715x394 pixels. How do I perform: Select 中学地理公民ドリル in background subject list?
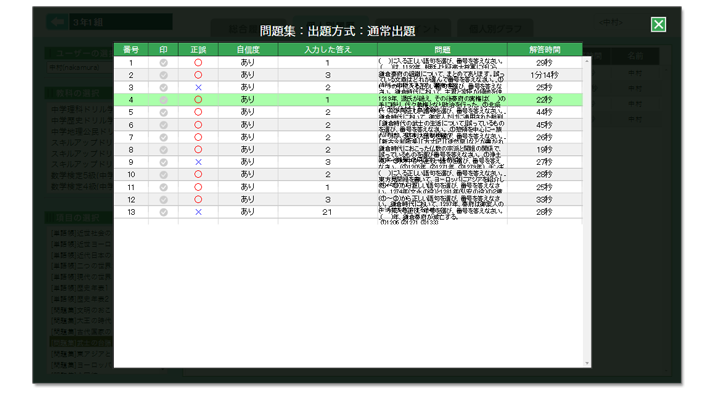point(81,131)
